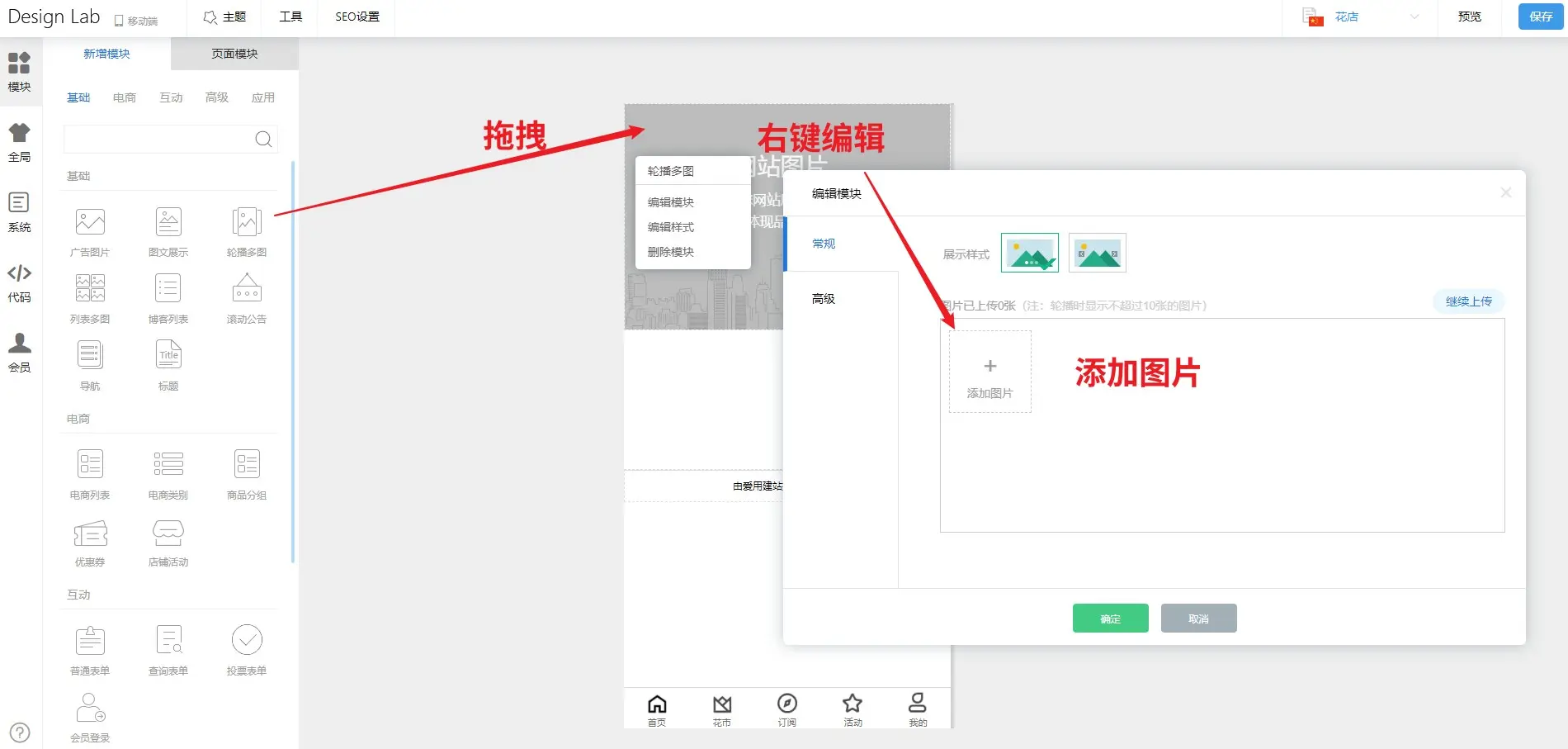
Task: Select the 轮播多图 carousel module icon
Action: [x=247, y=222]
